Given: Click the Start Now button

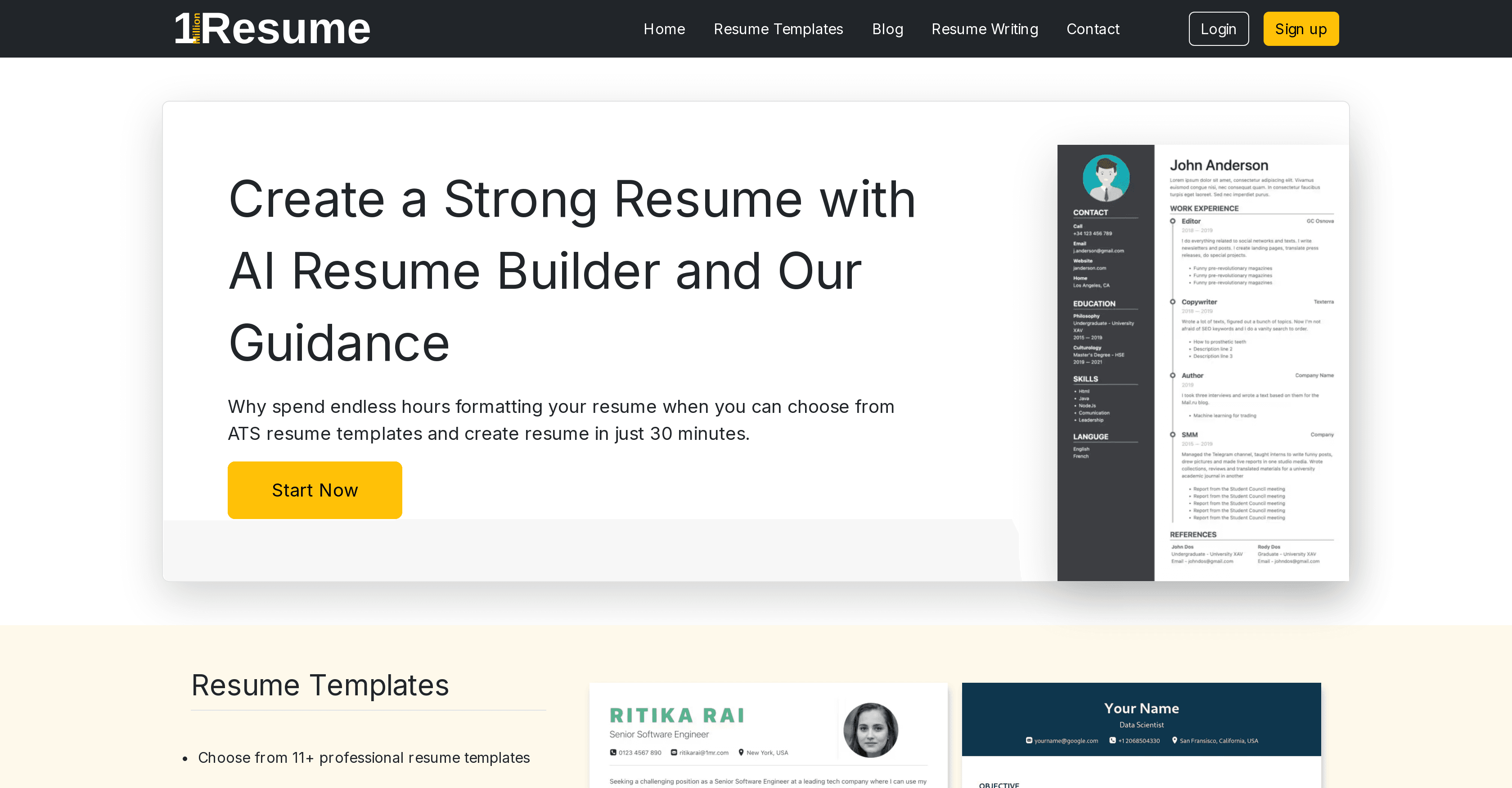Looking at the screenshot, I should tap(315, 490).
